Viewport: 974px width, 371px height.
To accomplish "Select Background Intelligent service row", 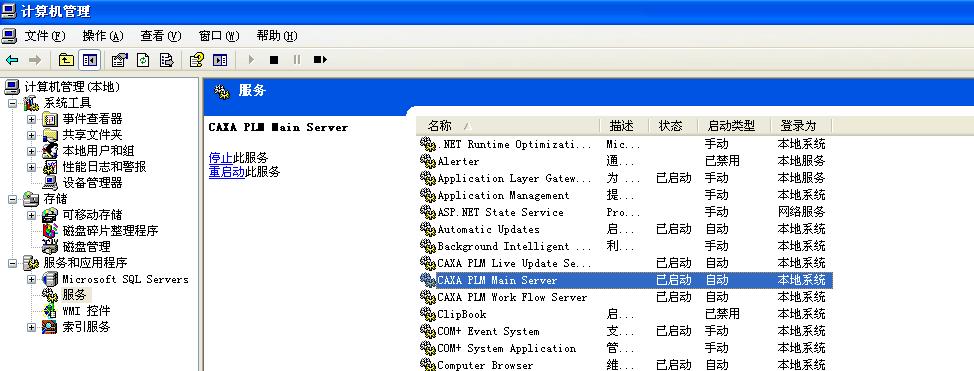I will [624, 246].
